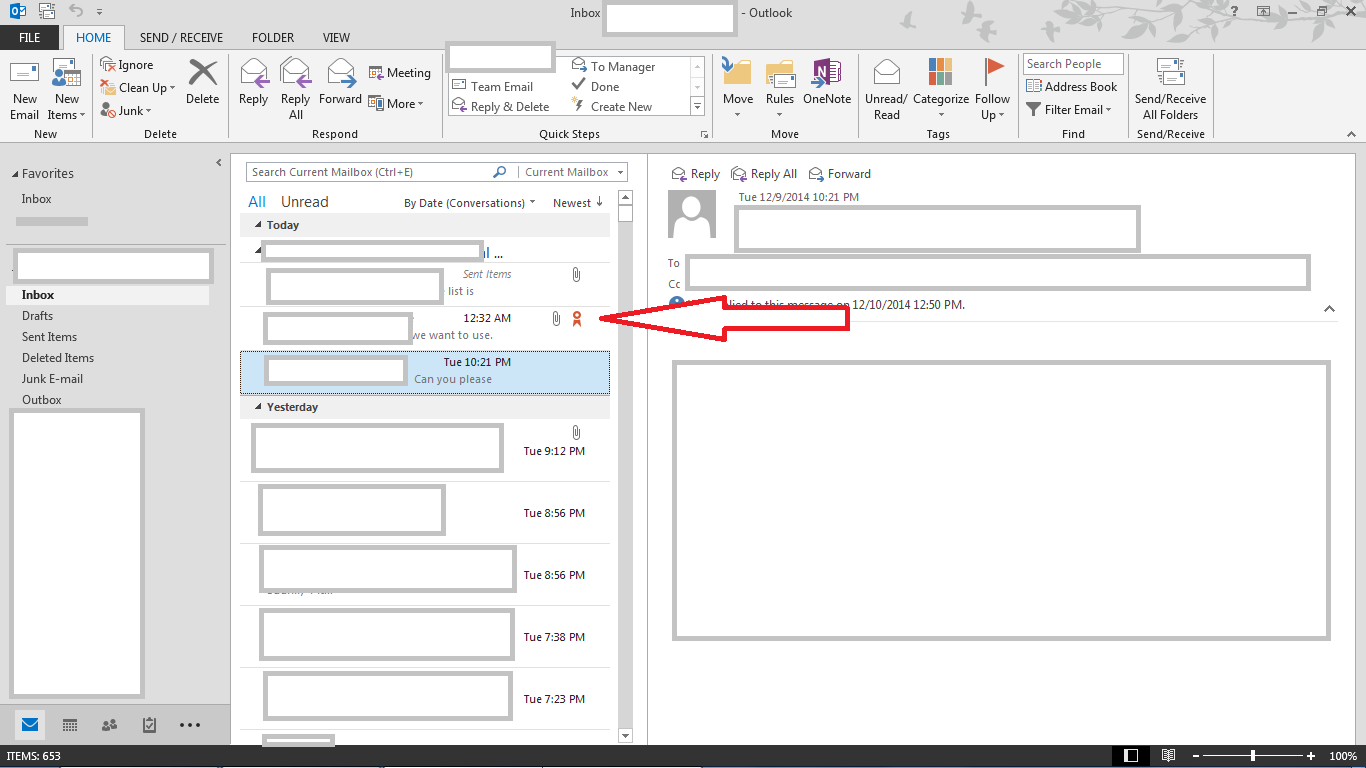Viewport: 1366px width, 768px height.
Task: Open the Sent Items folder
Action: coord(49,337)
